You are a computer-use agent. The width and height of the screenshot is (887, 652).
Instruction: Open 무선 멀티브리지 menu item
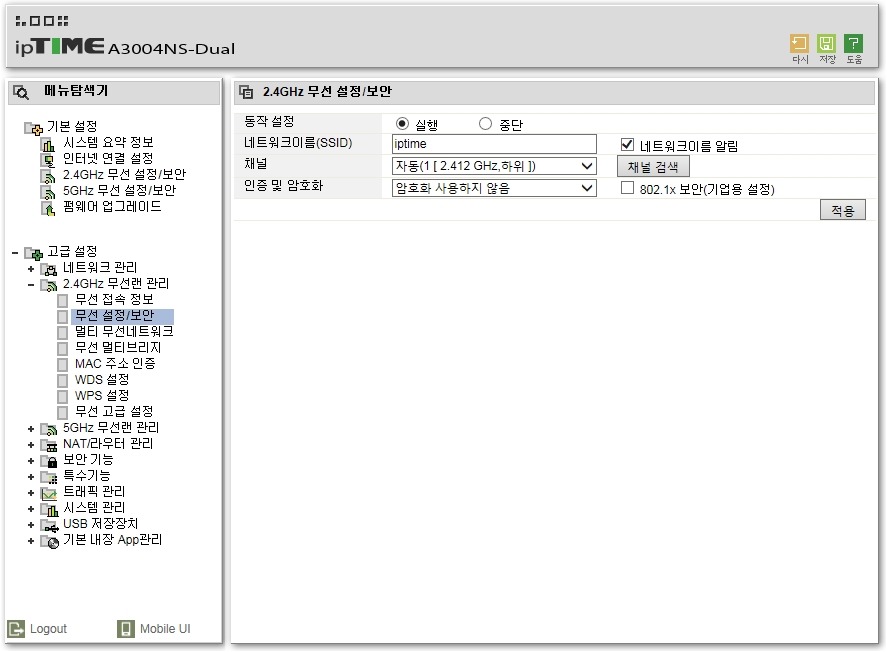tap(118, 347)
